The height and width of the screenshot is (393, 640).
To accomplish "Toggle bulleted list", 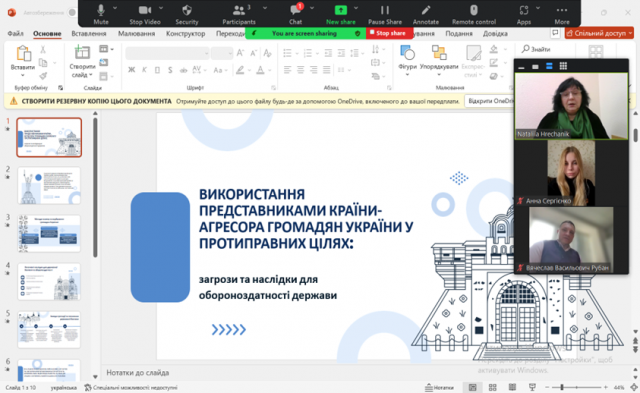I will point(287,53).
